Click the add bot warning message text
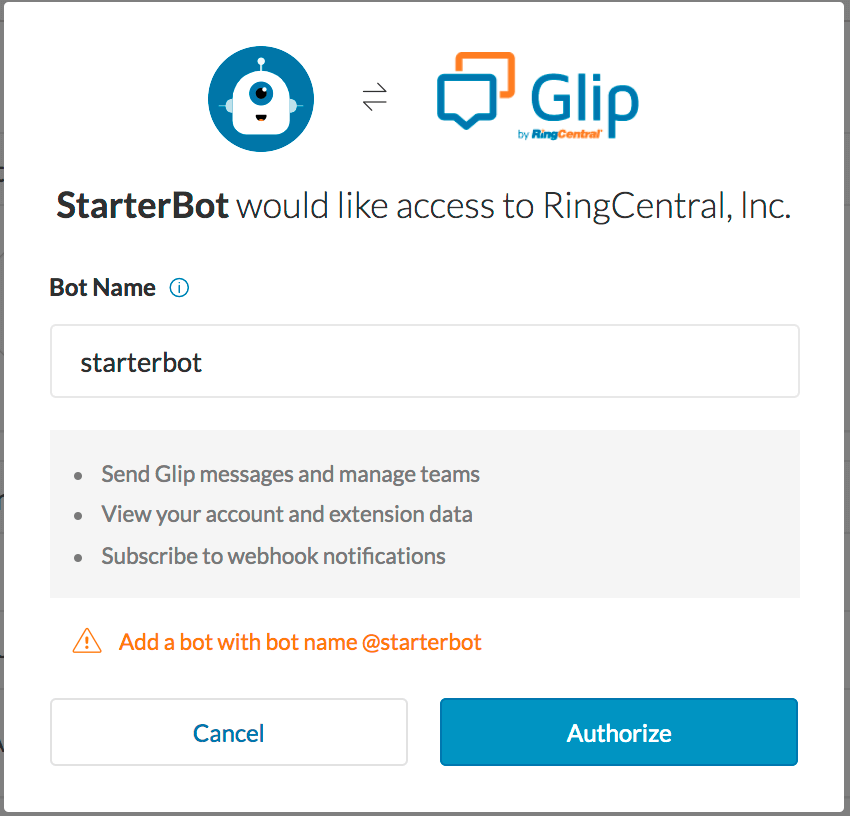This screenshot has width=850, height=816. (300, 642)
